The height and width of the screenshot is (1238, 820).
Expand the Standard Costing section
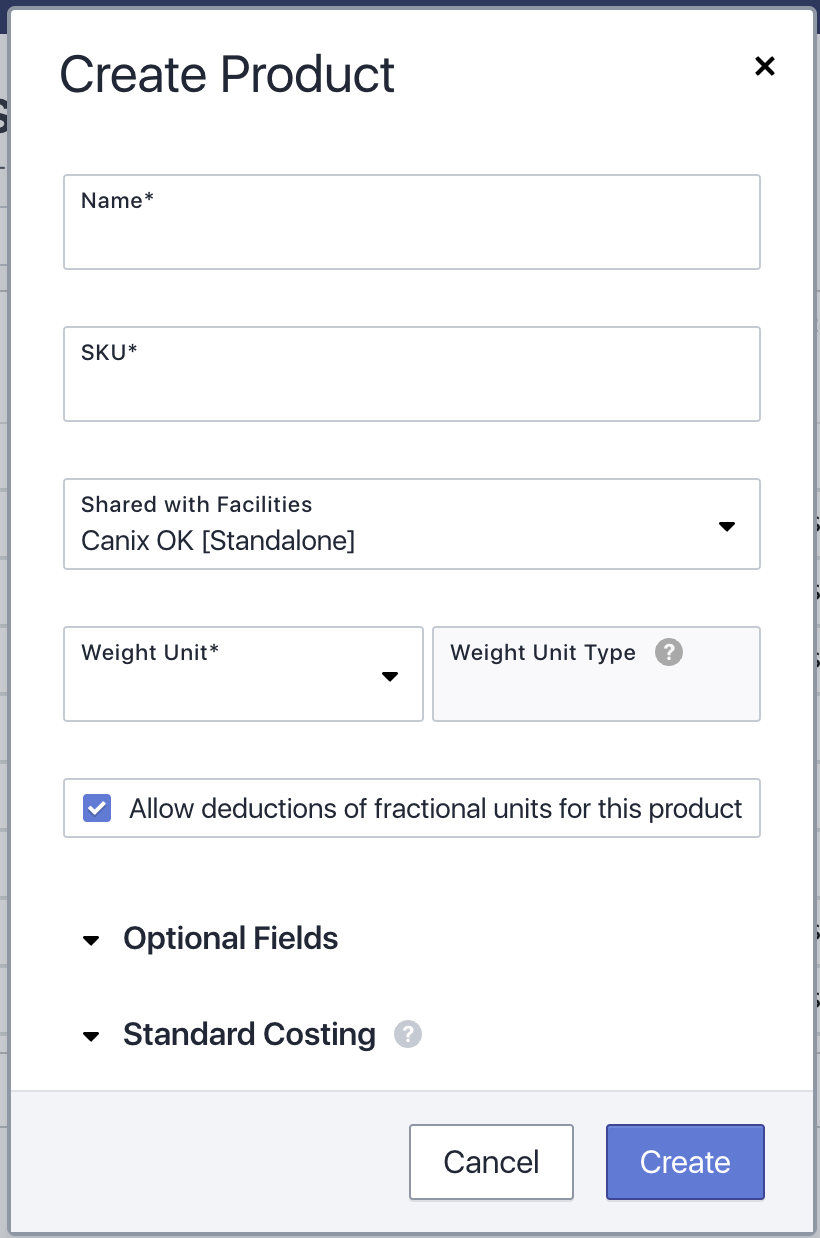click(x=249, y=1034)
